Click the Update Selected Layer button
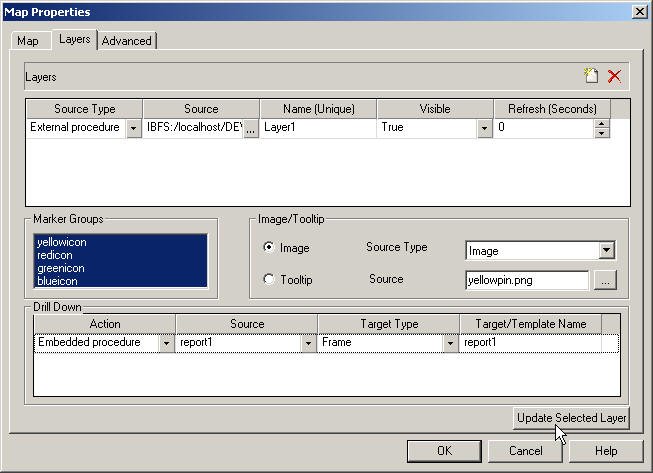653x473 pixels. [x=572, y=418]
